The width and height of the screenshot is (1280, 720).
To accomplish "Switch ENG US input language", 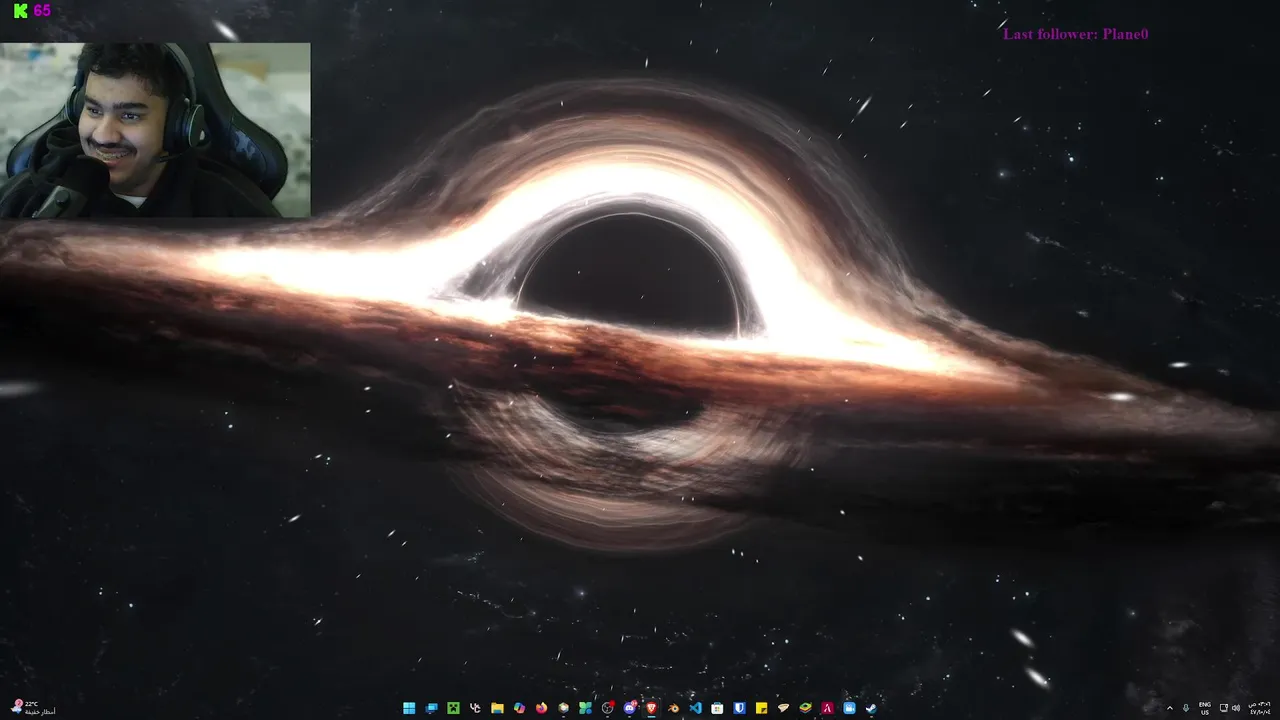I will [x=1205, y=708].
